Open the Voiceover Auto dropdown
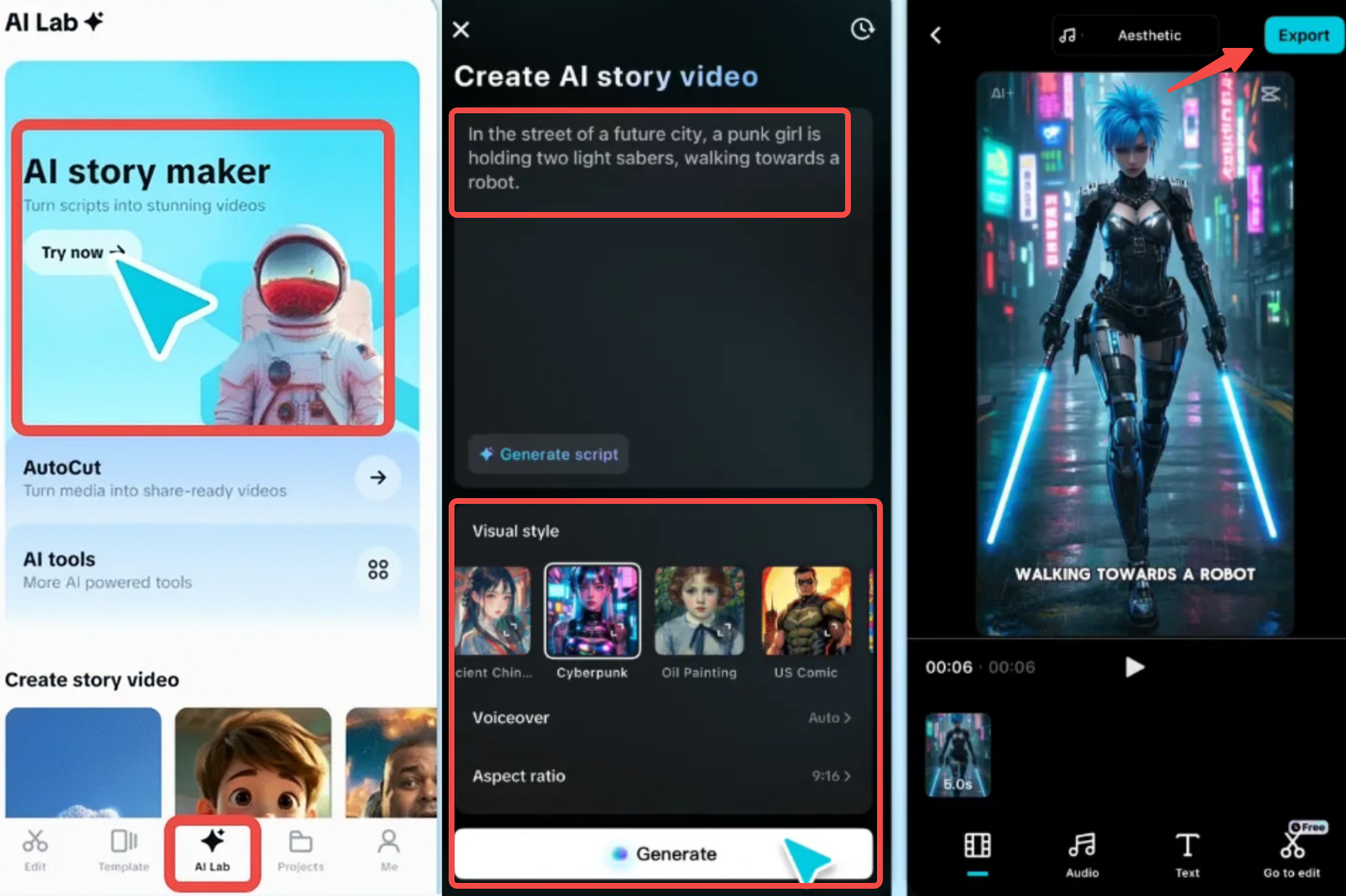Viewport: 1346px width, 896px height. 831,717
